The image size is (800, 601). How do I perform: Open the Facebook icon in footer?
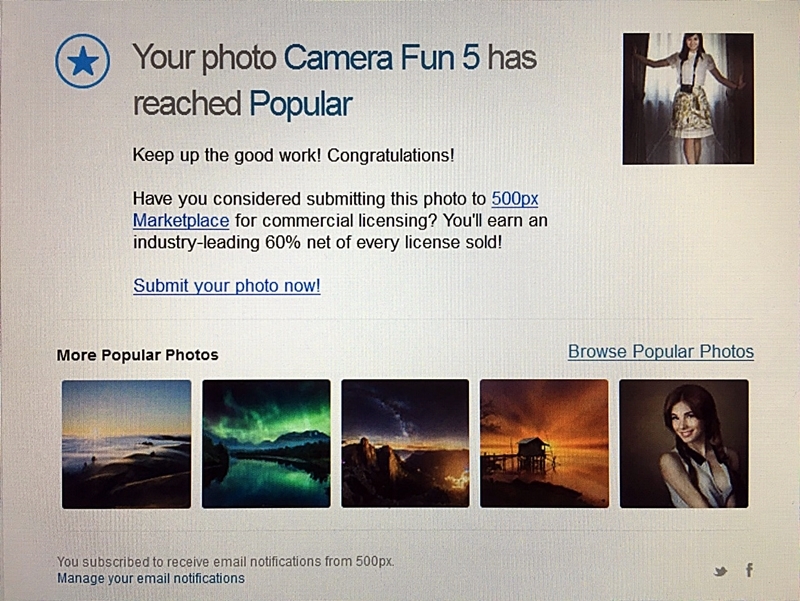749,570
